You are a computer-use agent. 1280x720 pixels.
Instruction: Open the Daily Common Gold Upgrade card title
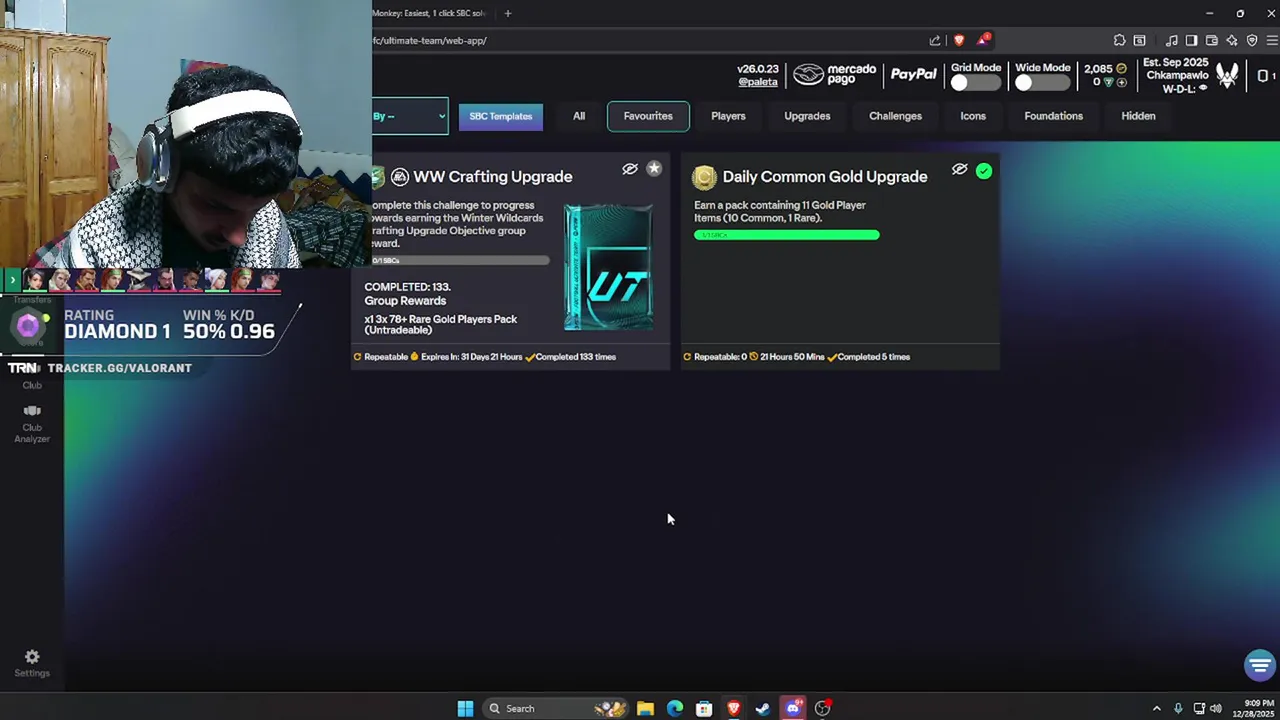(825, 177)
